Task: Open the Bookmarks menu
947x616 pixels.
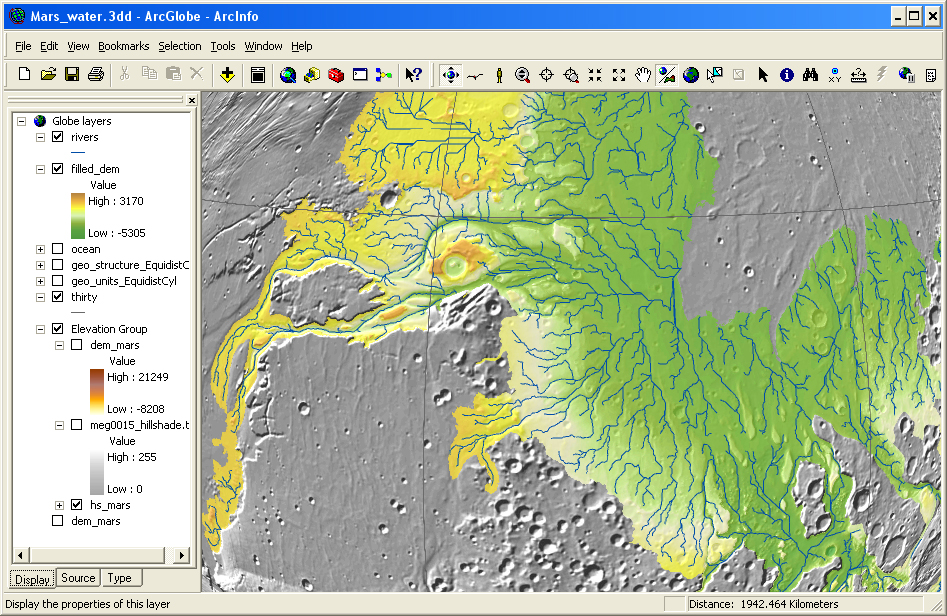Action: coord(123,46)
